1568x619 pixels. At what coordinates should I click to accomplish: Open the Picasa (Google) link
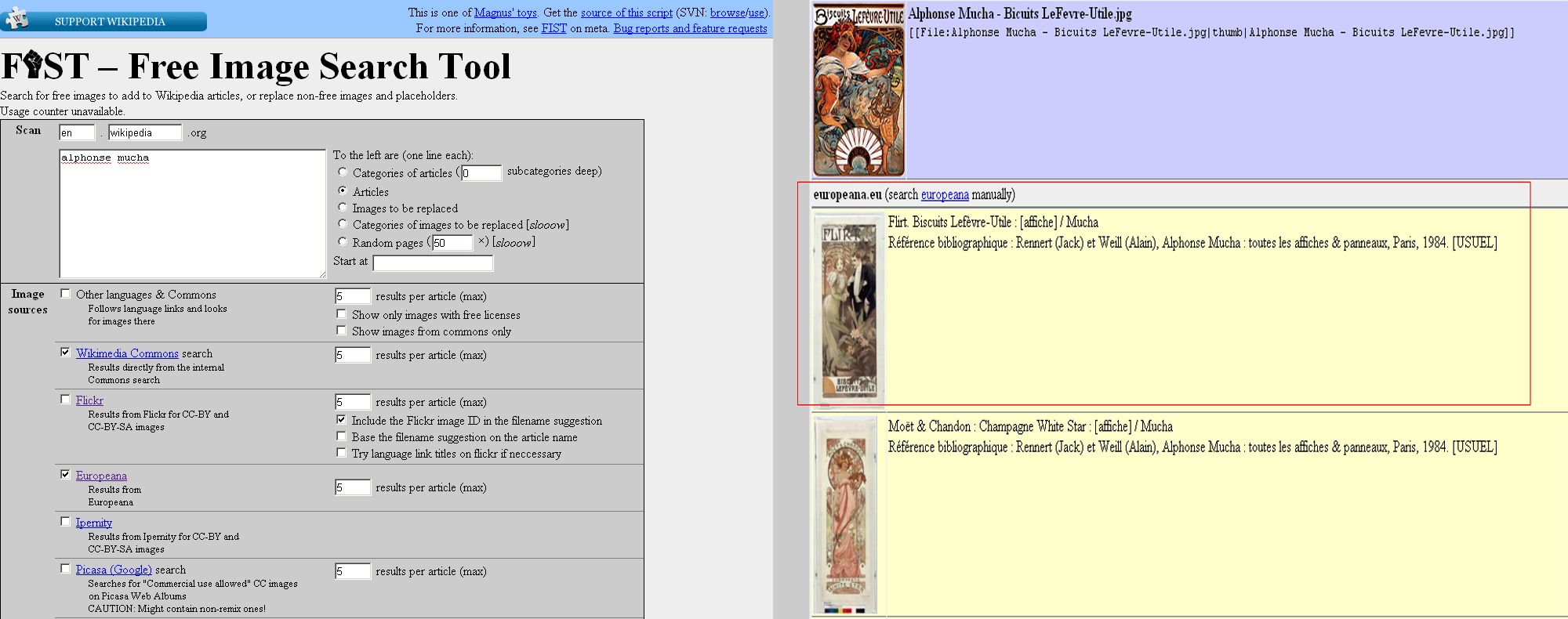(114, 570)
